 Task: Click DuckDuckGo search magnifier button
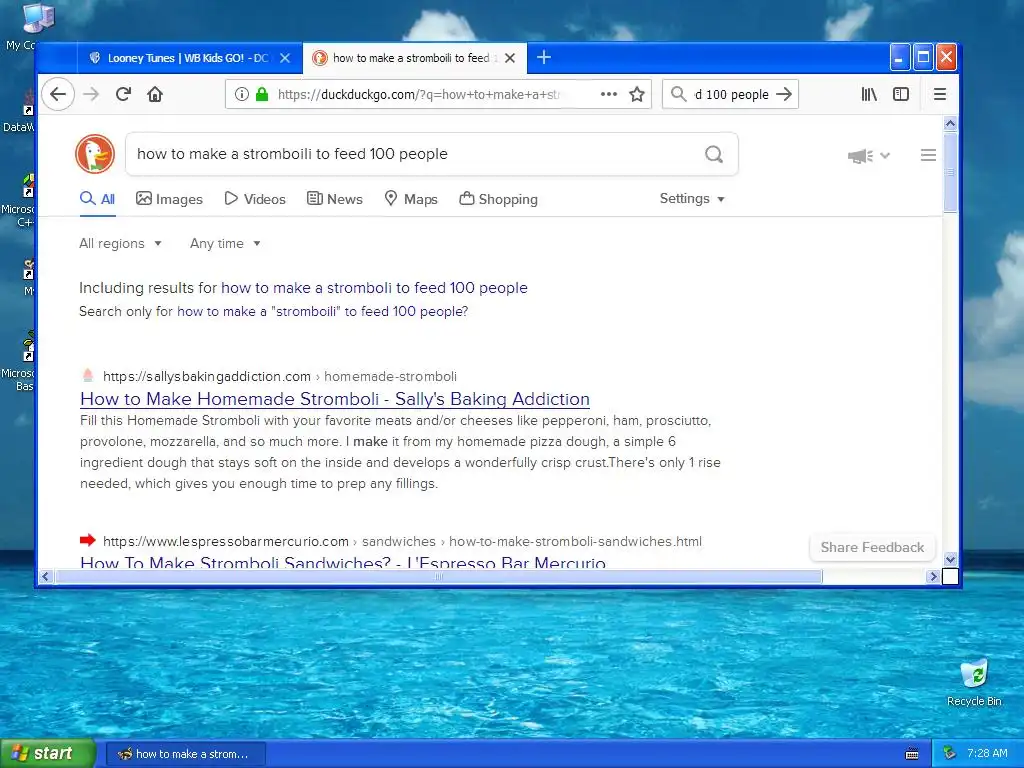pyautogui.click(x=714, y=154)
